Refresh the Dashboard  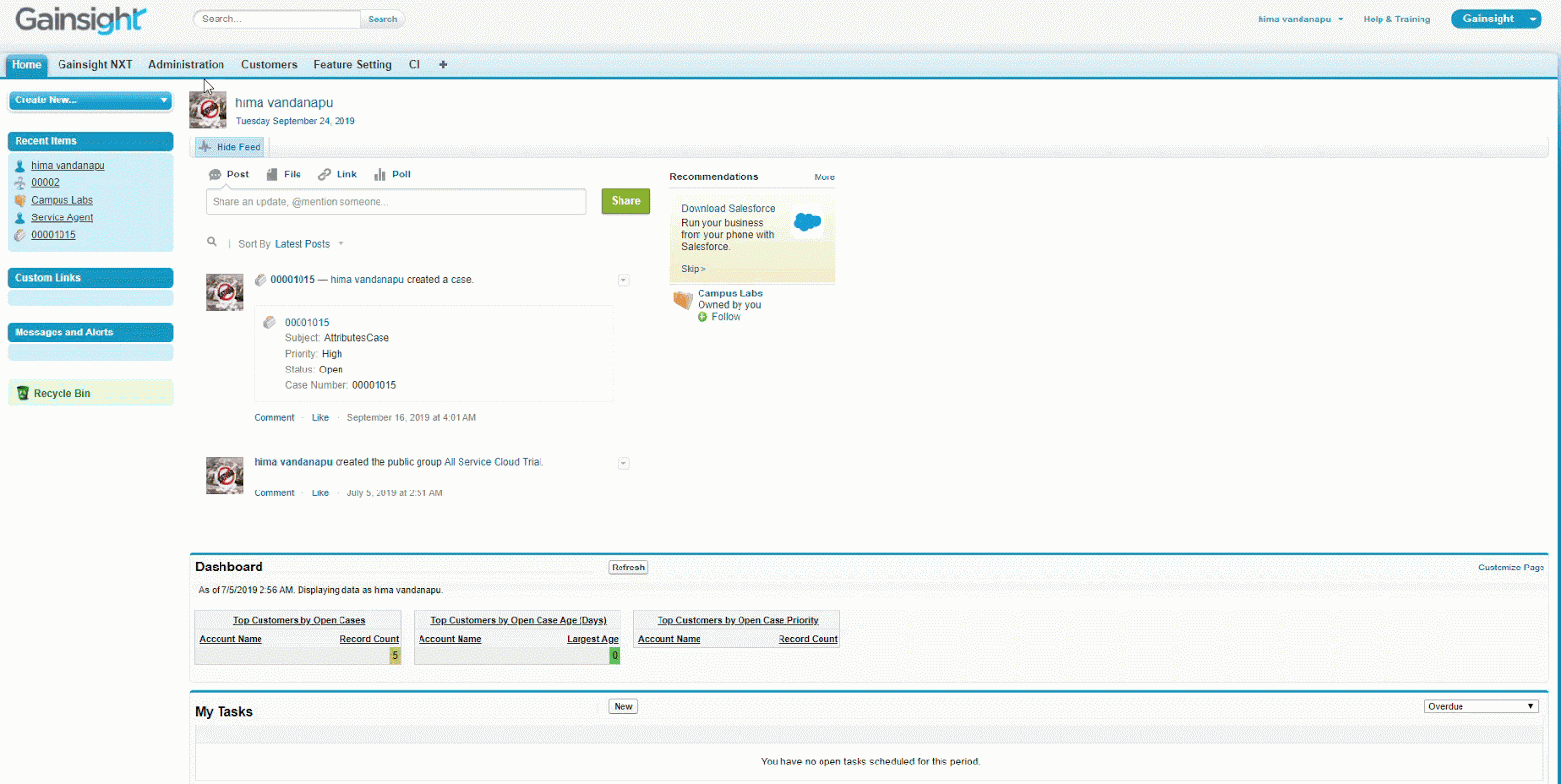point(628,568)
